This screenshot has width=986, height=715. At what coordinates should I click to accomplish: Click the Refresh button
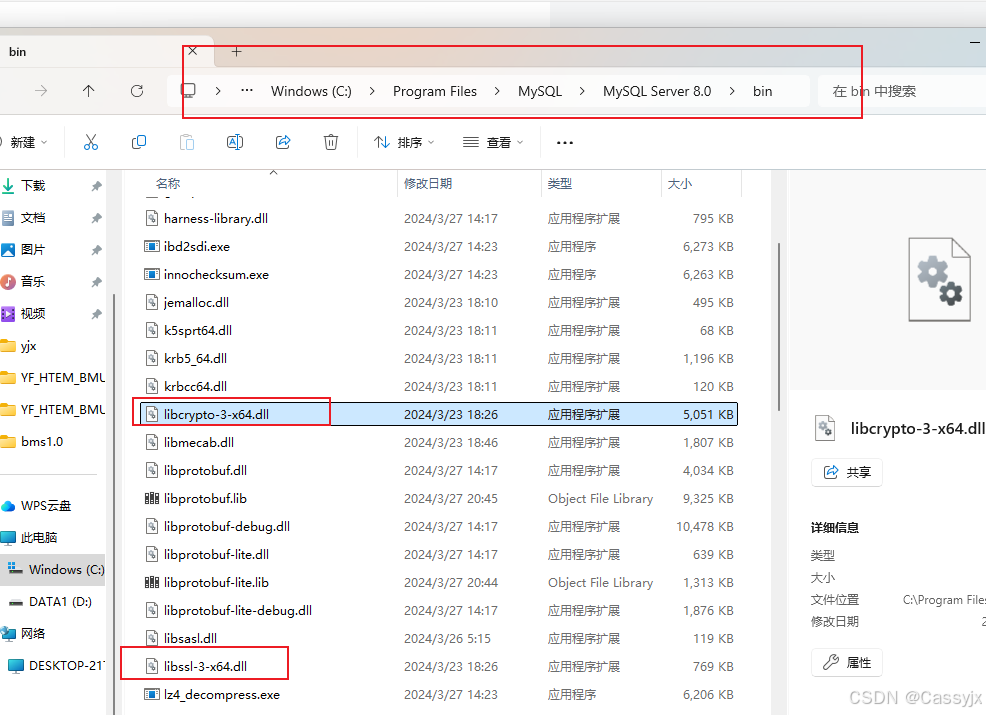tap(136, 91)
